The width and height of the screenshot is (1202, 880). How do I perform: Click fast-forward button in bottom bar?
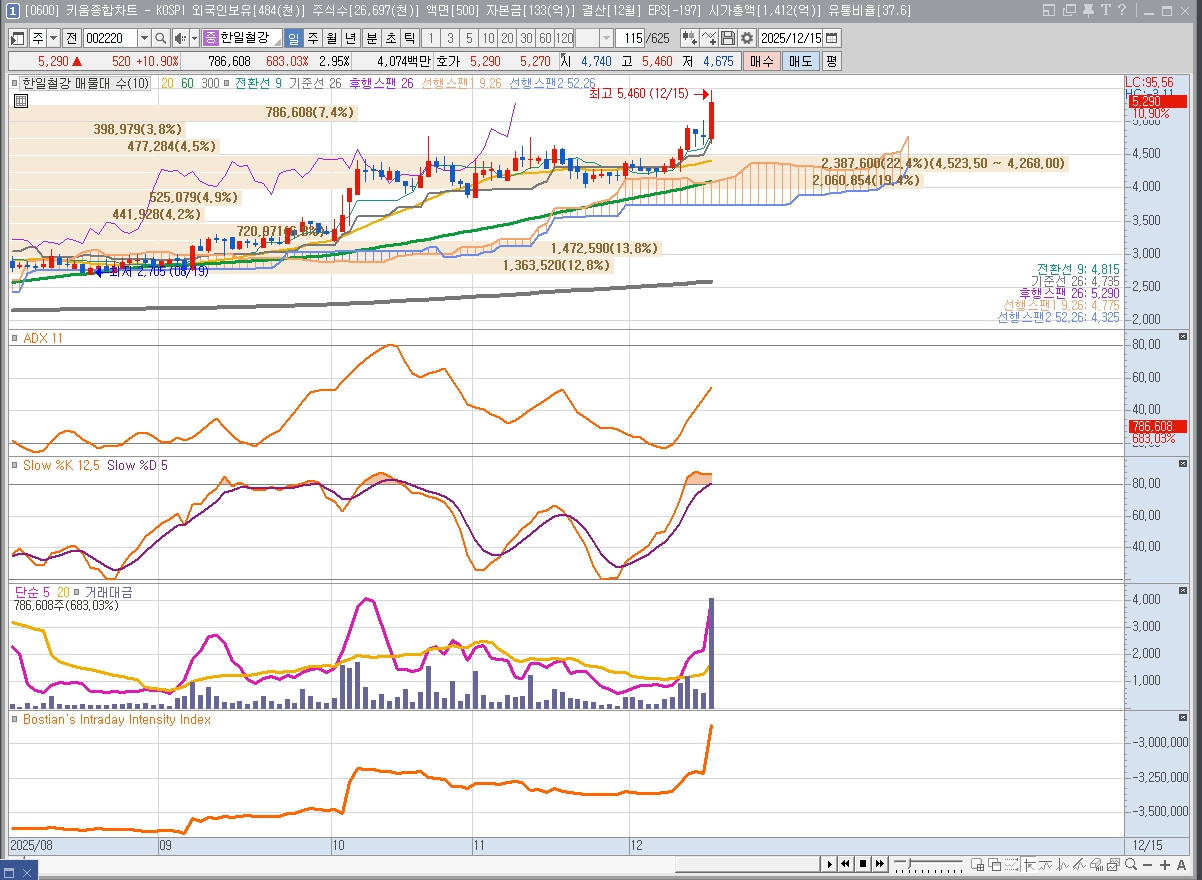[x=880, y=864]
